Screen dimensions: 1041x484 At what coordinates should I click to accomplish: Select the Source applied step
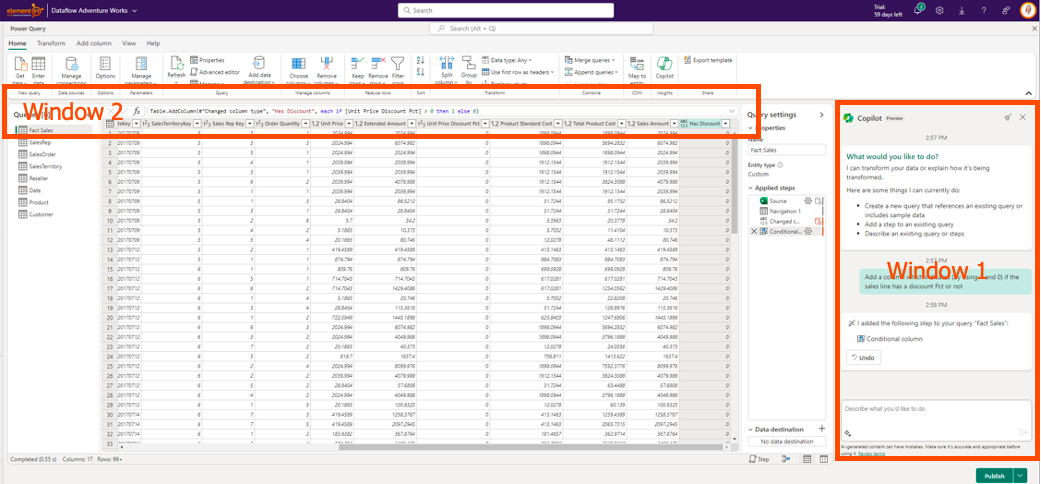click(x=777, y=201)
